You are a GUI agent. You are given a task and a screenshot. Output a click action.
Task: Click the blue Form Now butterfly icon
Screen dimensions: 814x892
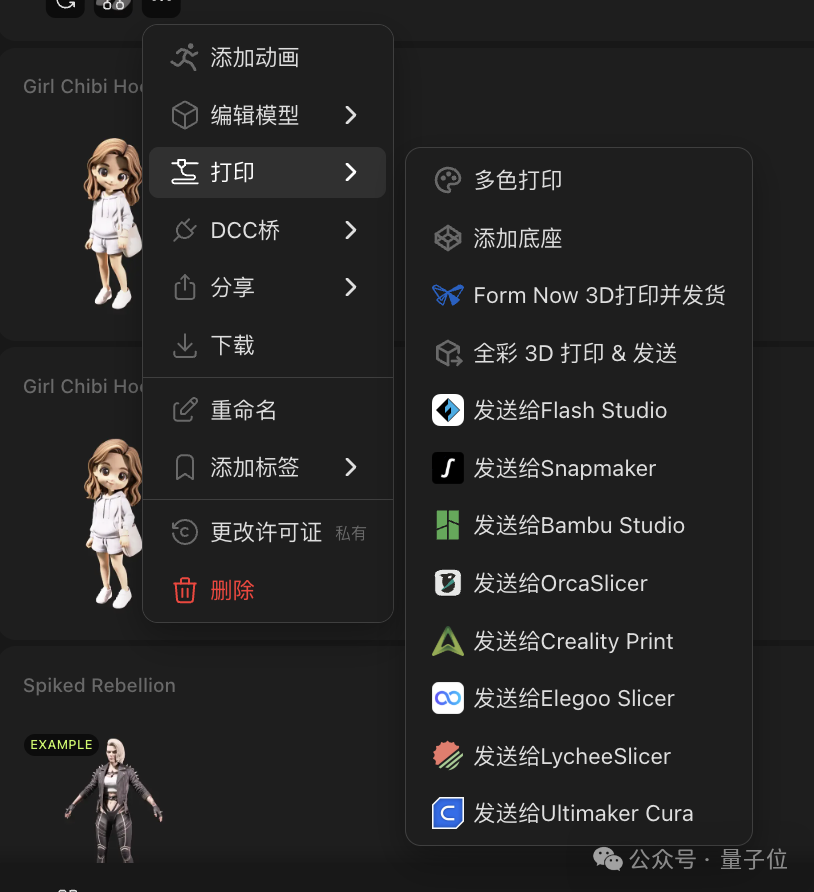coord(448,295)
